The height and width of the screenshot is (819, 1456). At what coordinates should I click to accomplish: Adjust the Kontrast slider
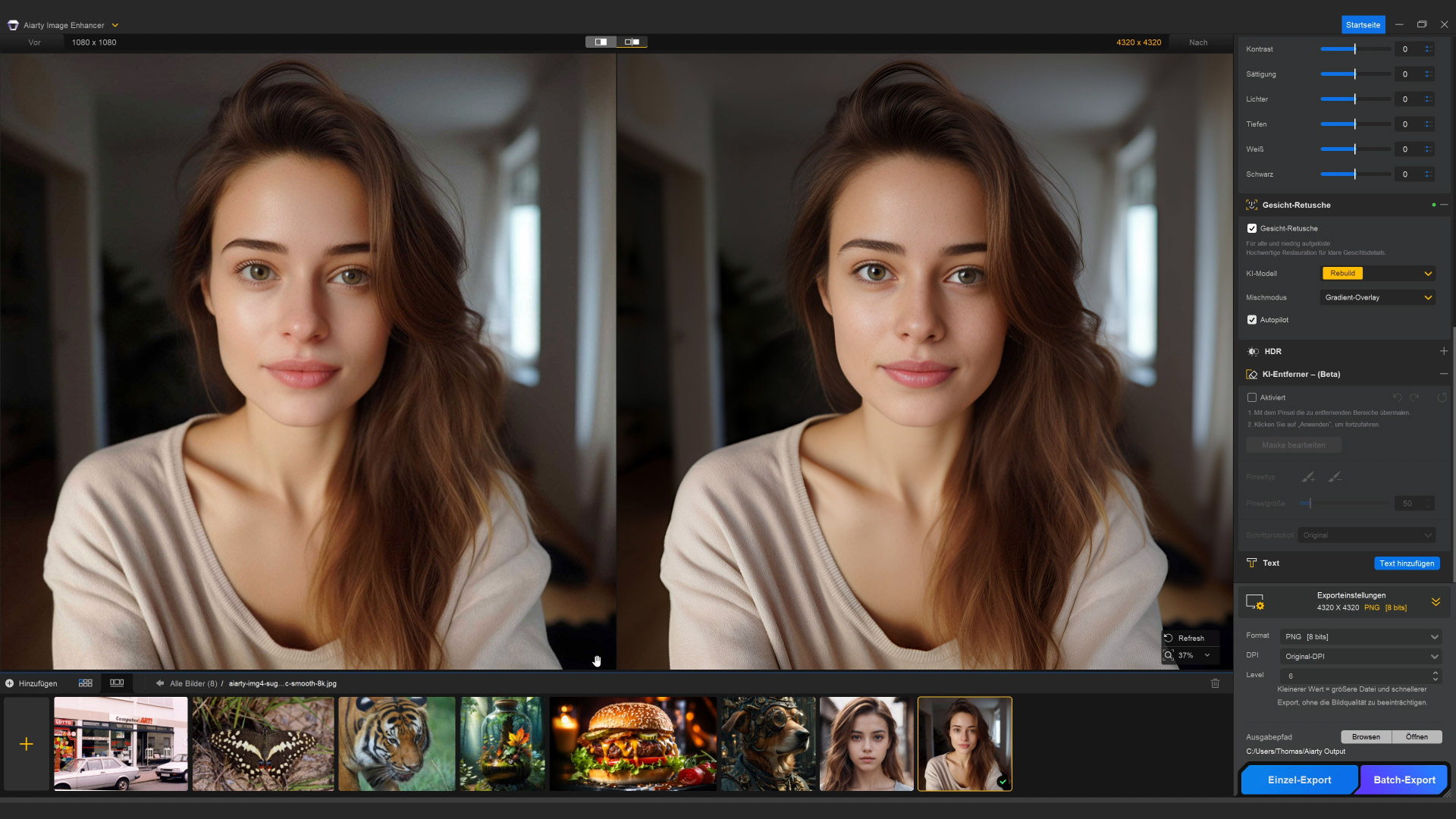tap(1355, 49)
